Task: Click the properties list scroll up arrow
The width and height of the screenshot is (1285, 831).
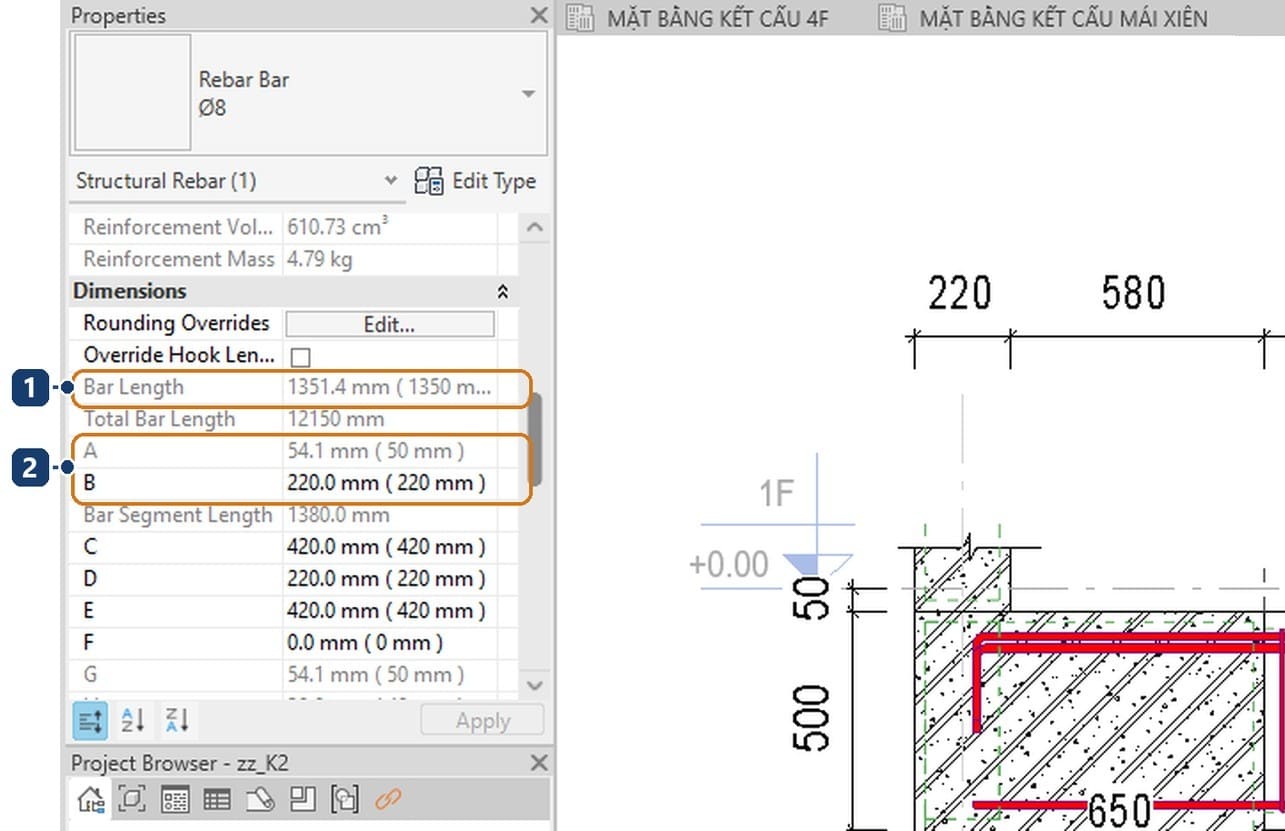Action: pyautogui.click(x=535, y=227)
